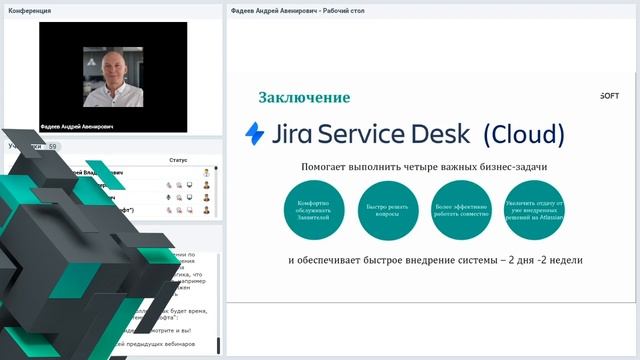640x360 pixels.
Task: Click avatar icon in the active-microphone row
Action: pyautogui.click(x=207, y=198)
